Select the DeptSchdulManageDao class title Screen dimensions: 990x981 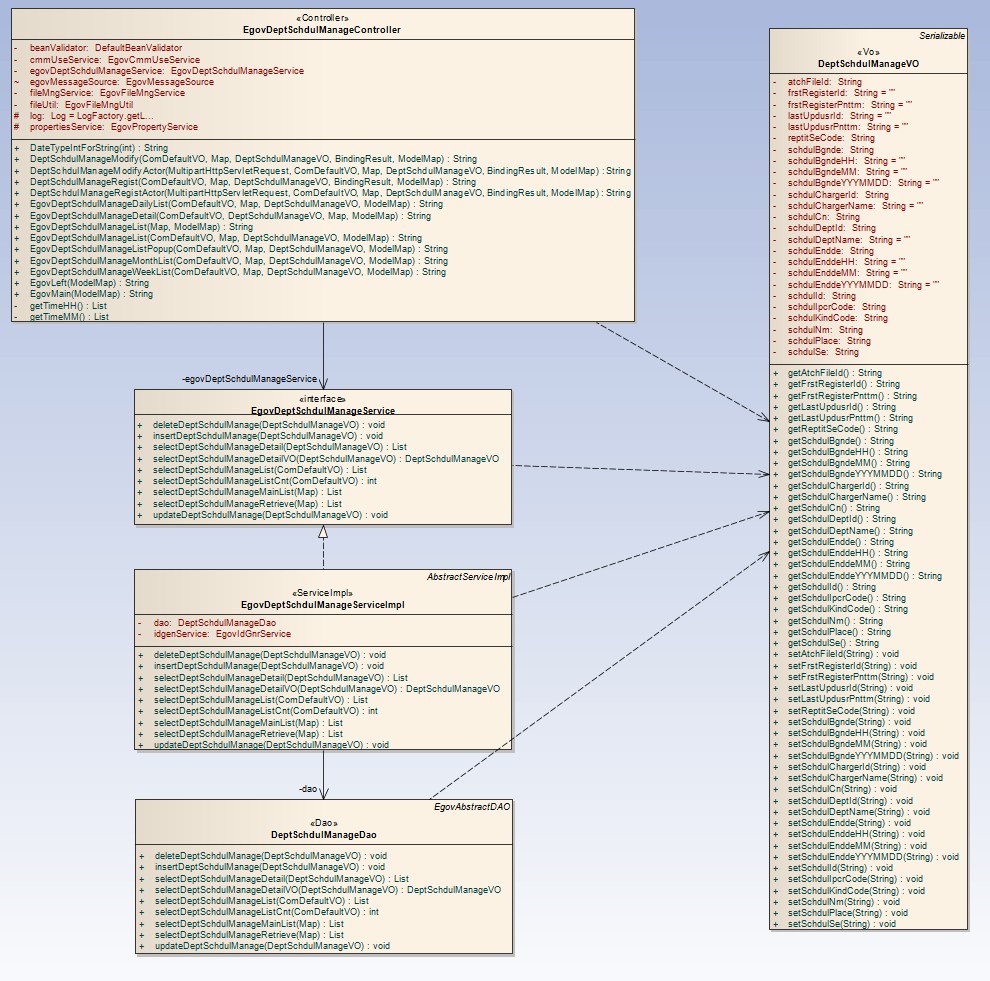(323, 834)
